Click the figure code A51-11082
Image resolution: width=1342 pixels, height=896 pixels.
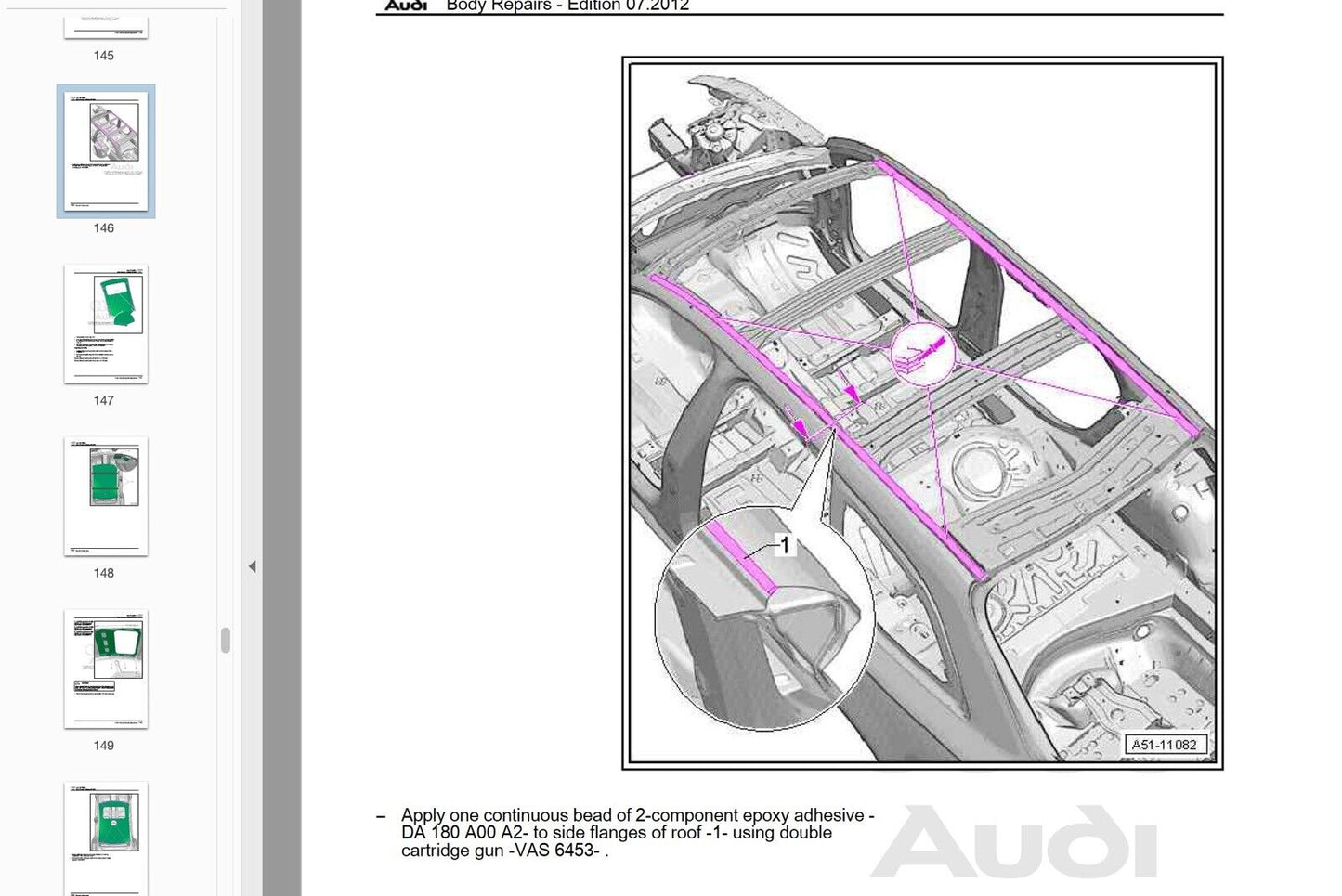[x=1165, y=745]
